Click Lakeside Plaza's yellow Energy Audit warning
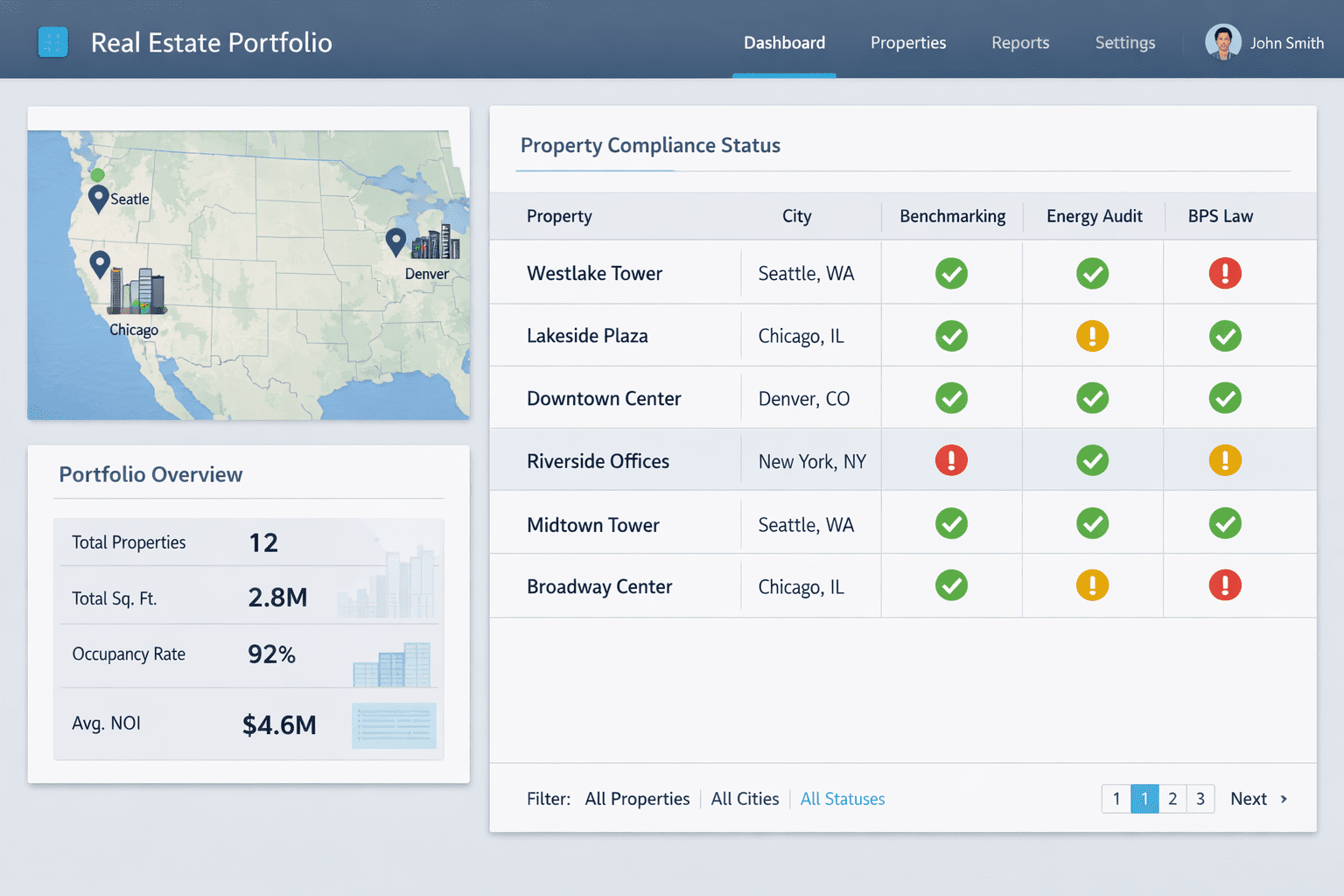The image size is (1344, 896). point(1092,336)
